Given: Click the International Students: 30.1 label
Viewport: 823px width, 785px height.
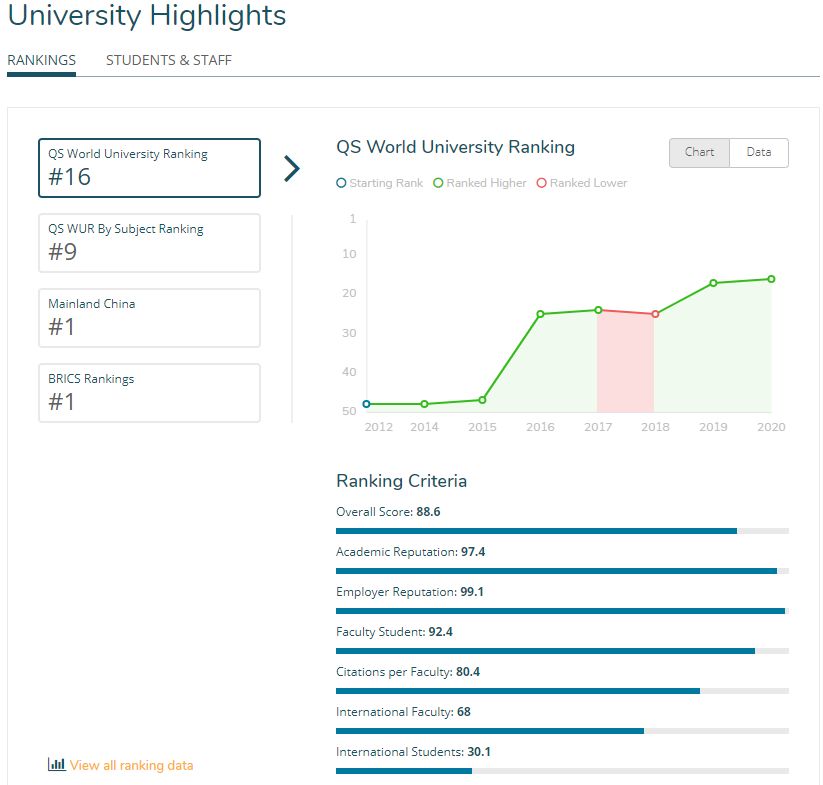Looking at the screenshot, I should (x=414, y=752).
